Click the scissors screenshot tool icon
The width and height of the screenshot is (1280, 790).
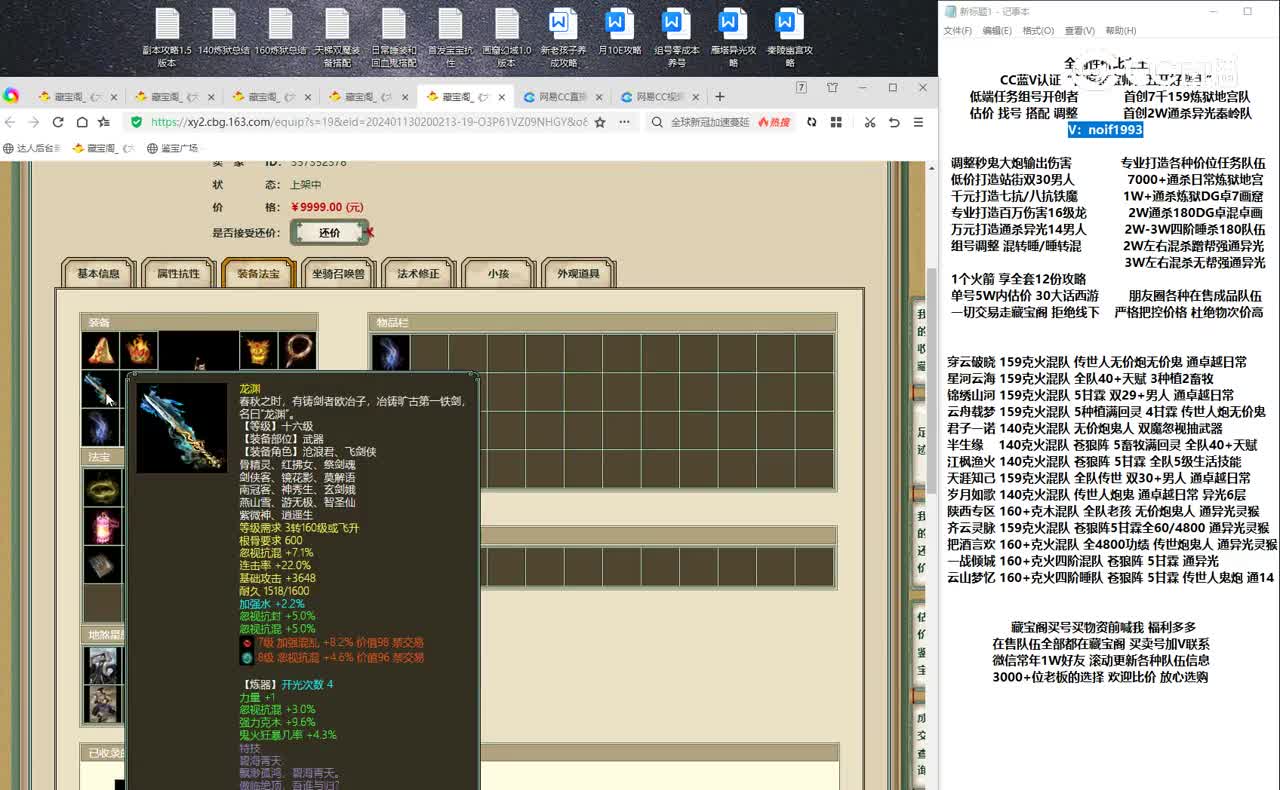click(x=869, y=122)
